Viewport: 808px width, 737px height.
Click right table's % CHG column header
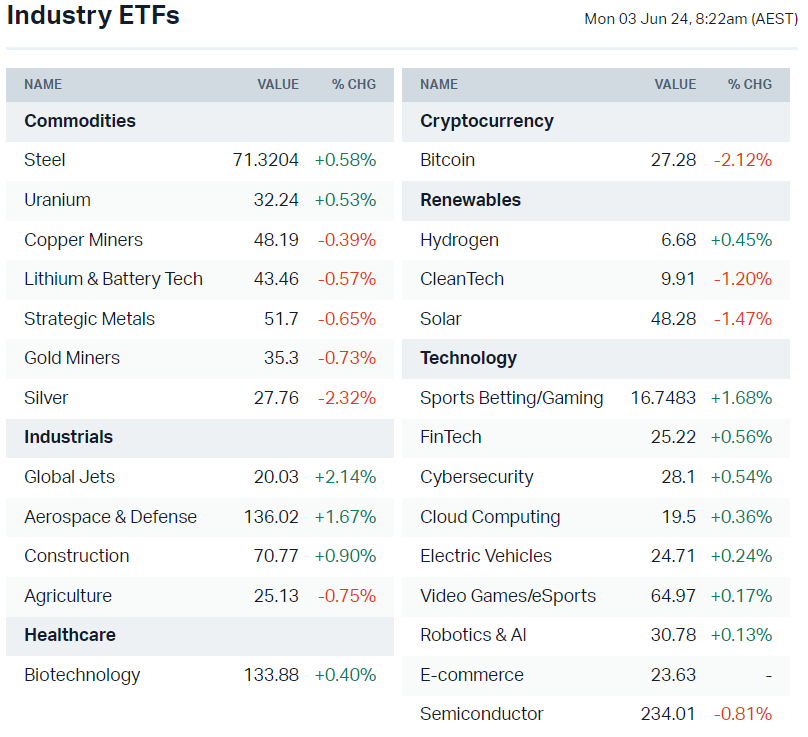750,85
